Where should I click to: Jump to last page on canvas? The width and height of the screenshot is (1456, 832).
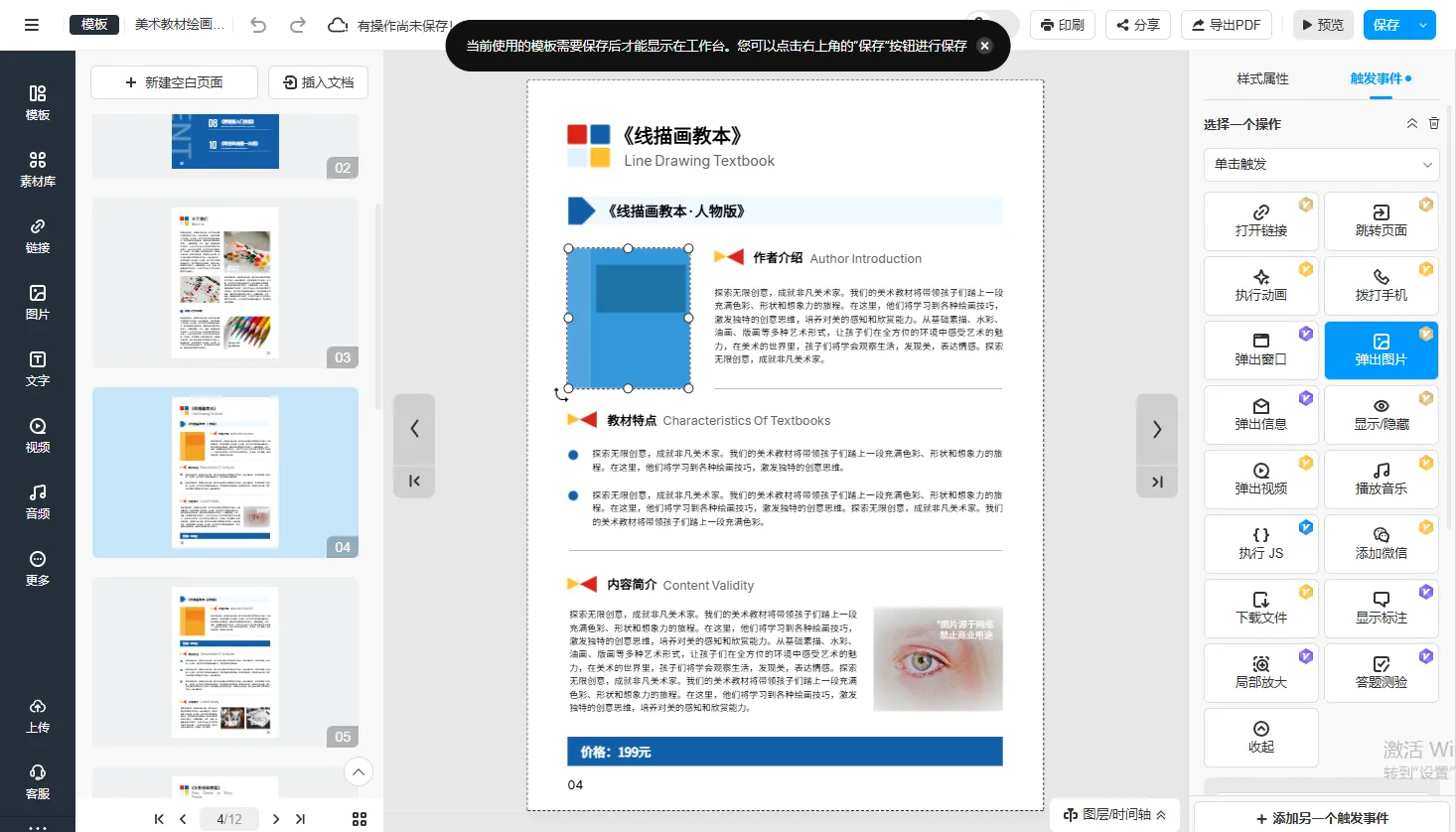1157,482
